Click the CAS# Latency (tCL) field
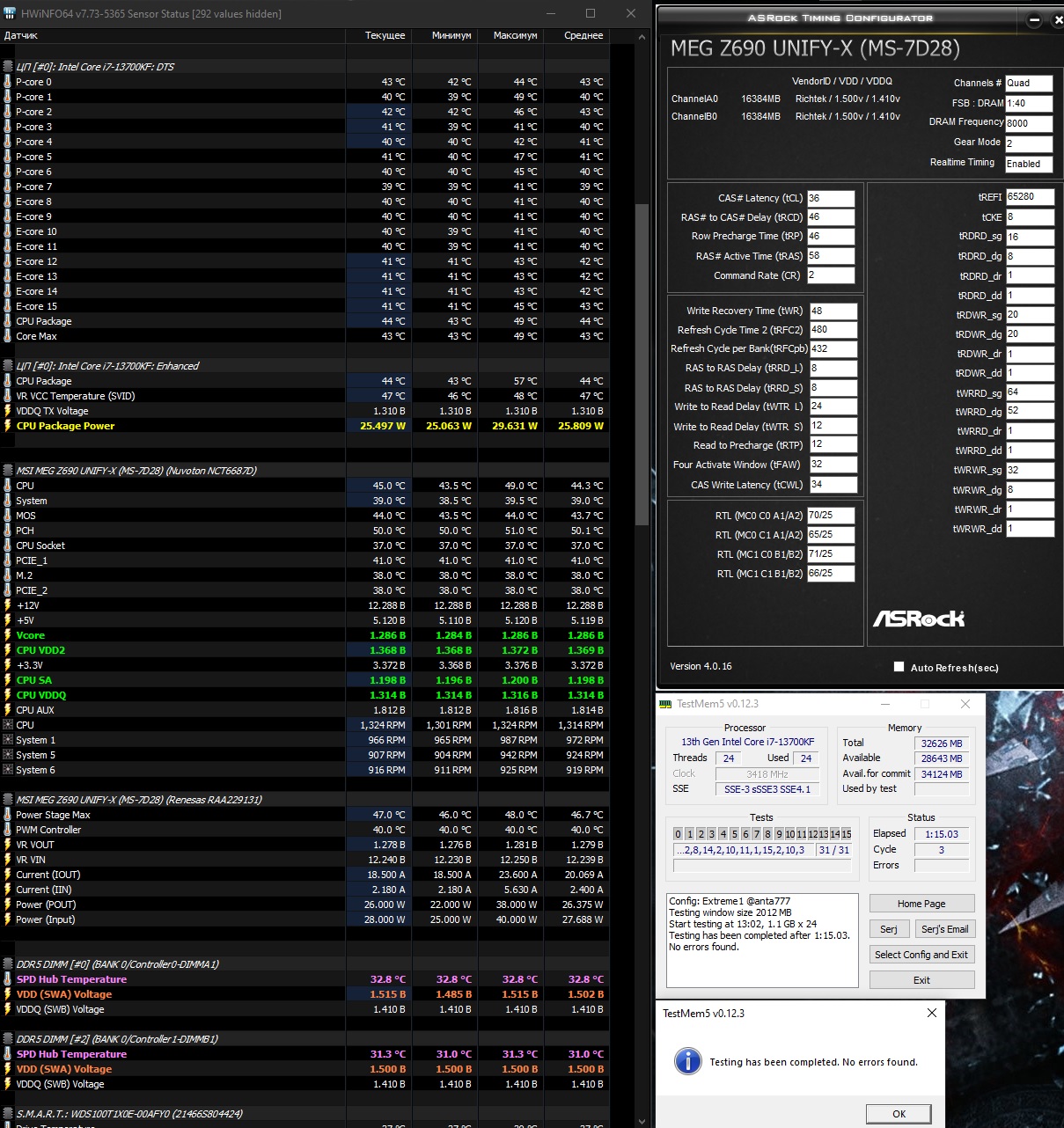 pos(831,198)
